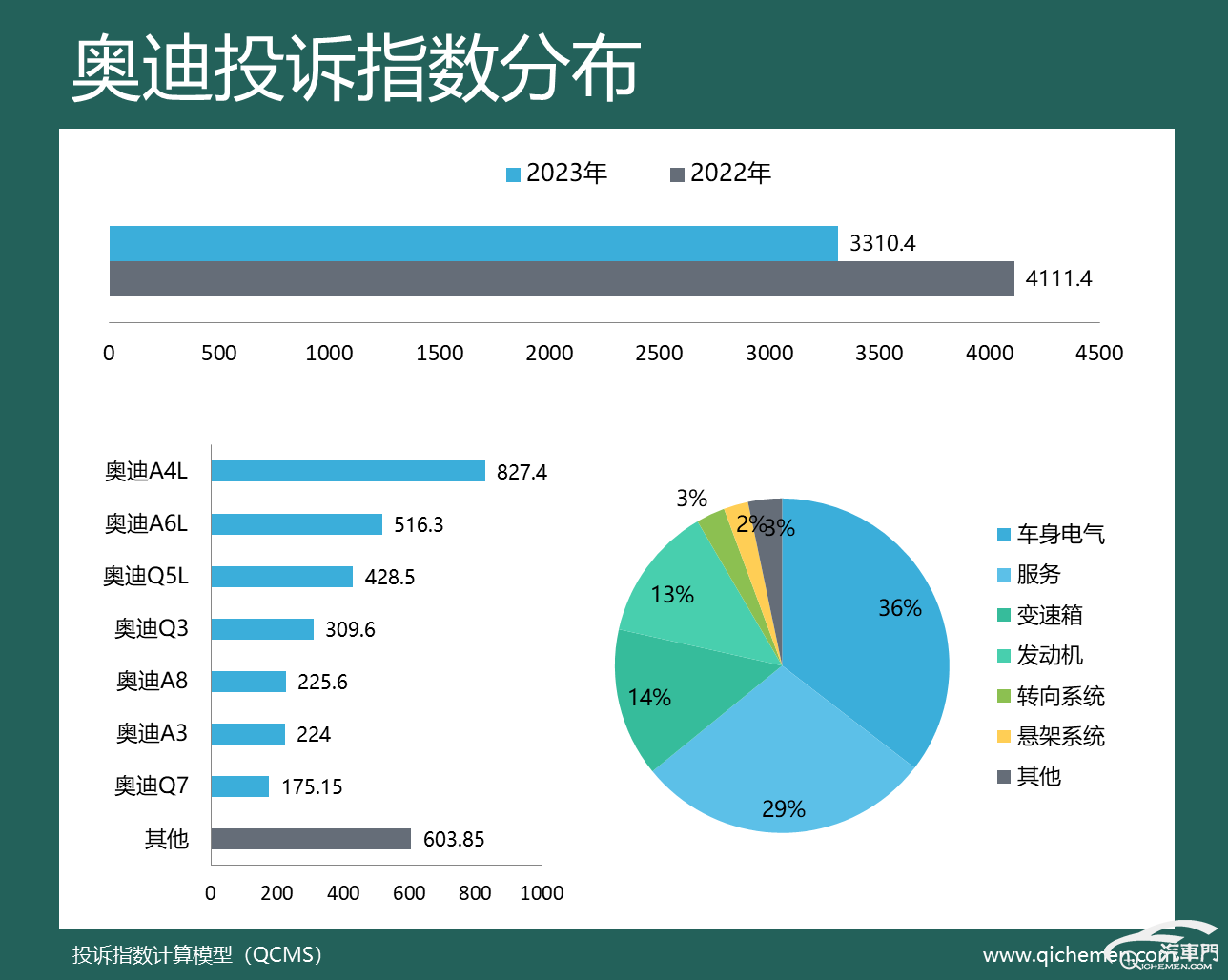Click the 2023年 legend color swatch
The width and height of the screenshot is (1228, 980).
click(x=513, y=174)
